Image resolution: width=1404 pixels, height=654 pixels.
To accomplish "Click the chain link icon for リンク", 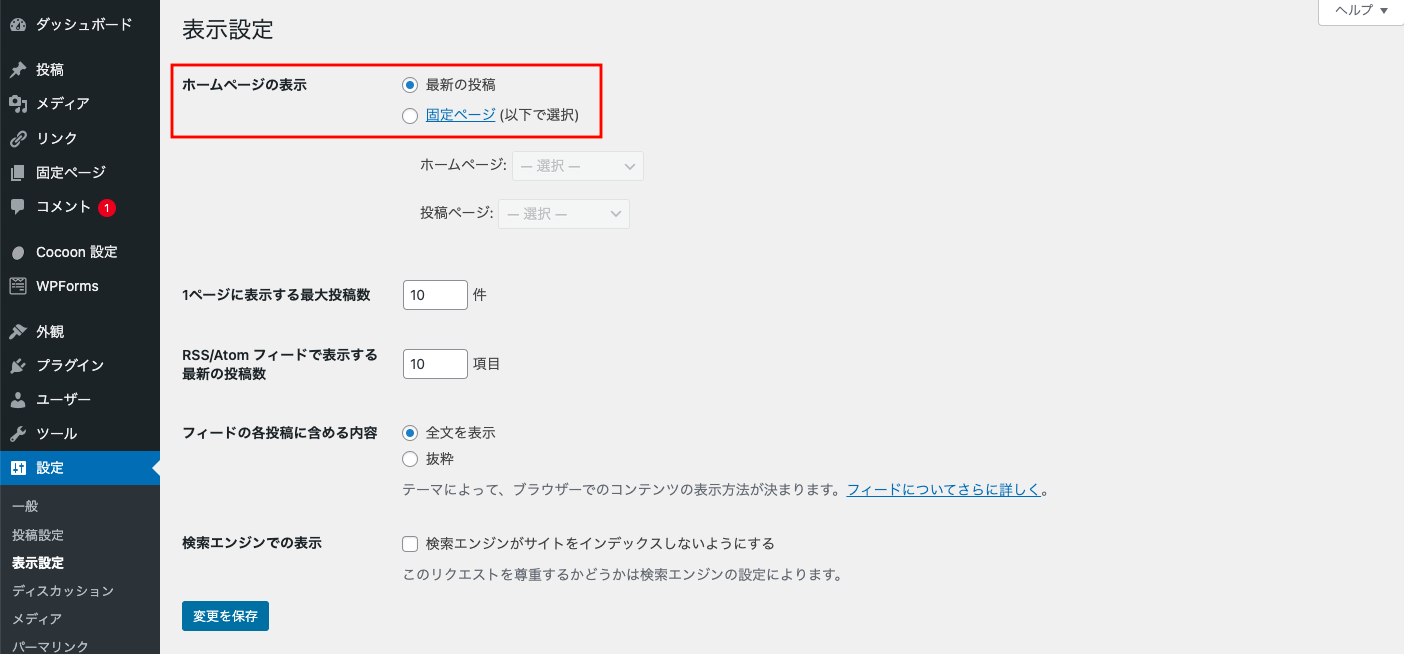I will coord(18,138).
